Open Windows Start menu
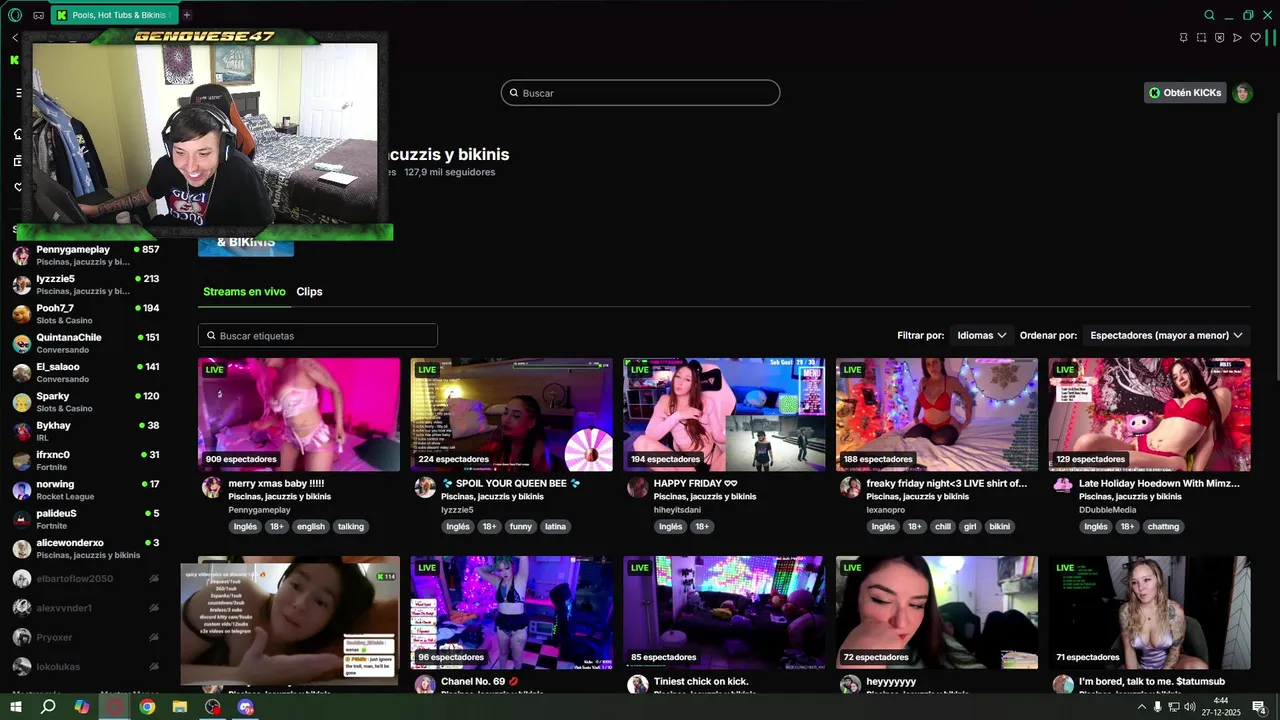 [x=15, y=707]
